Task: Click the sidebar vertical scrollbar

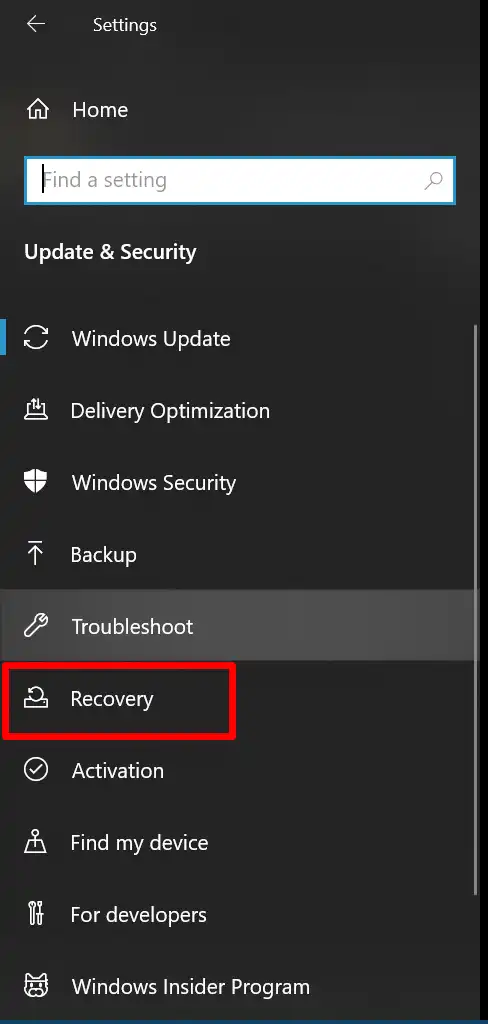Action: [476, 609]
